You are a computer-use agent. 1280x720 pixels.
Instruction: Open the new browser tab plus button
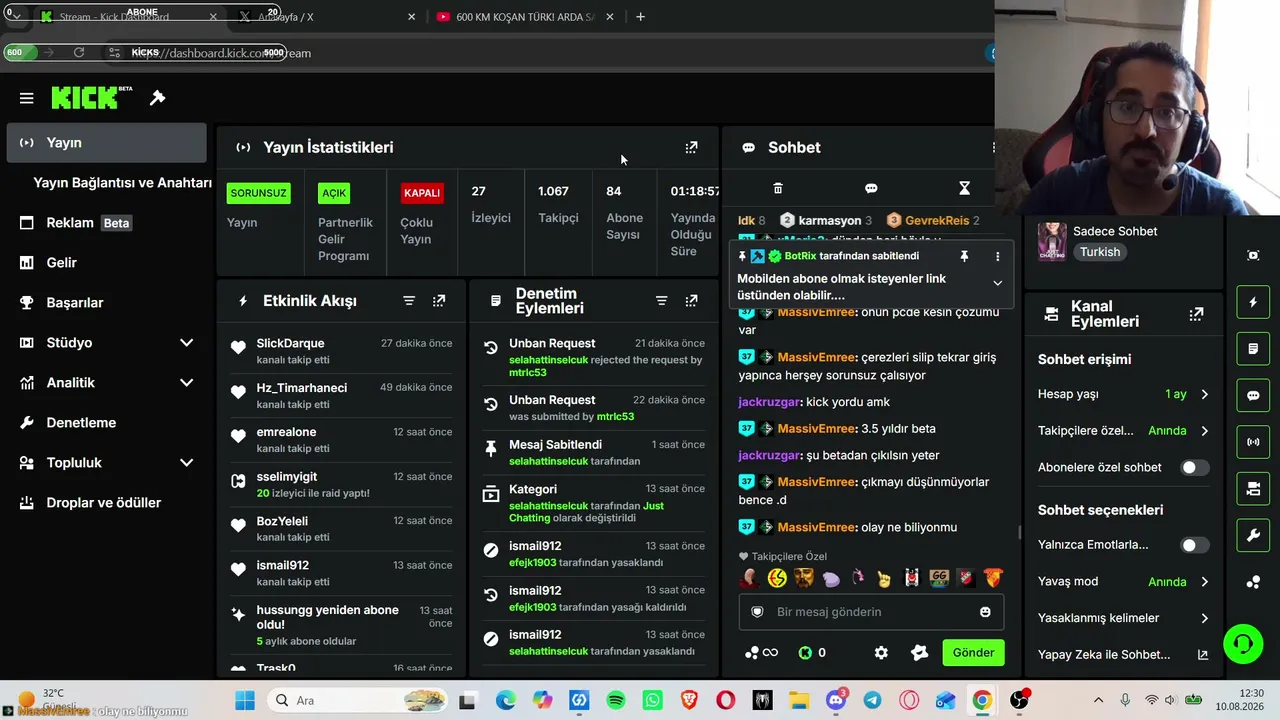(x=640, y=17)
